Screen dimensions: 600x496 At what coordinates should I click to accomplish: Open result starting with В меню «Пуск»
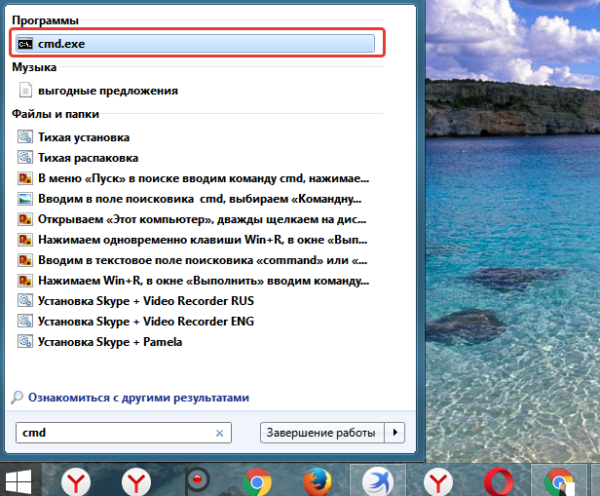point(193,178)
